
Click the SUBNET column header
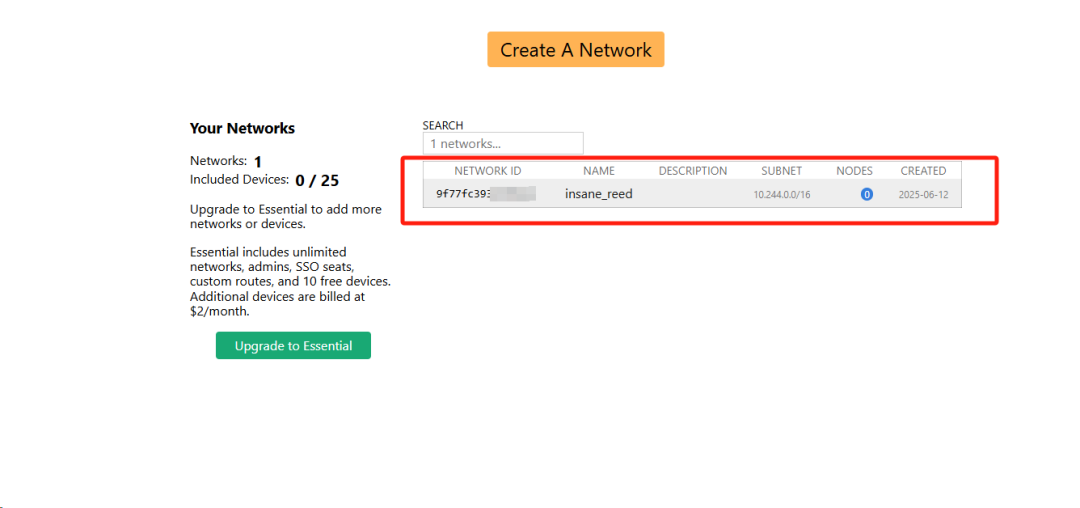781,171
